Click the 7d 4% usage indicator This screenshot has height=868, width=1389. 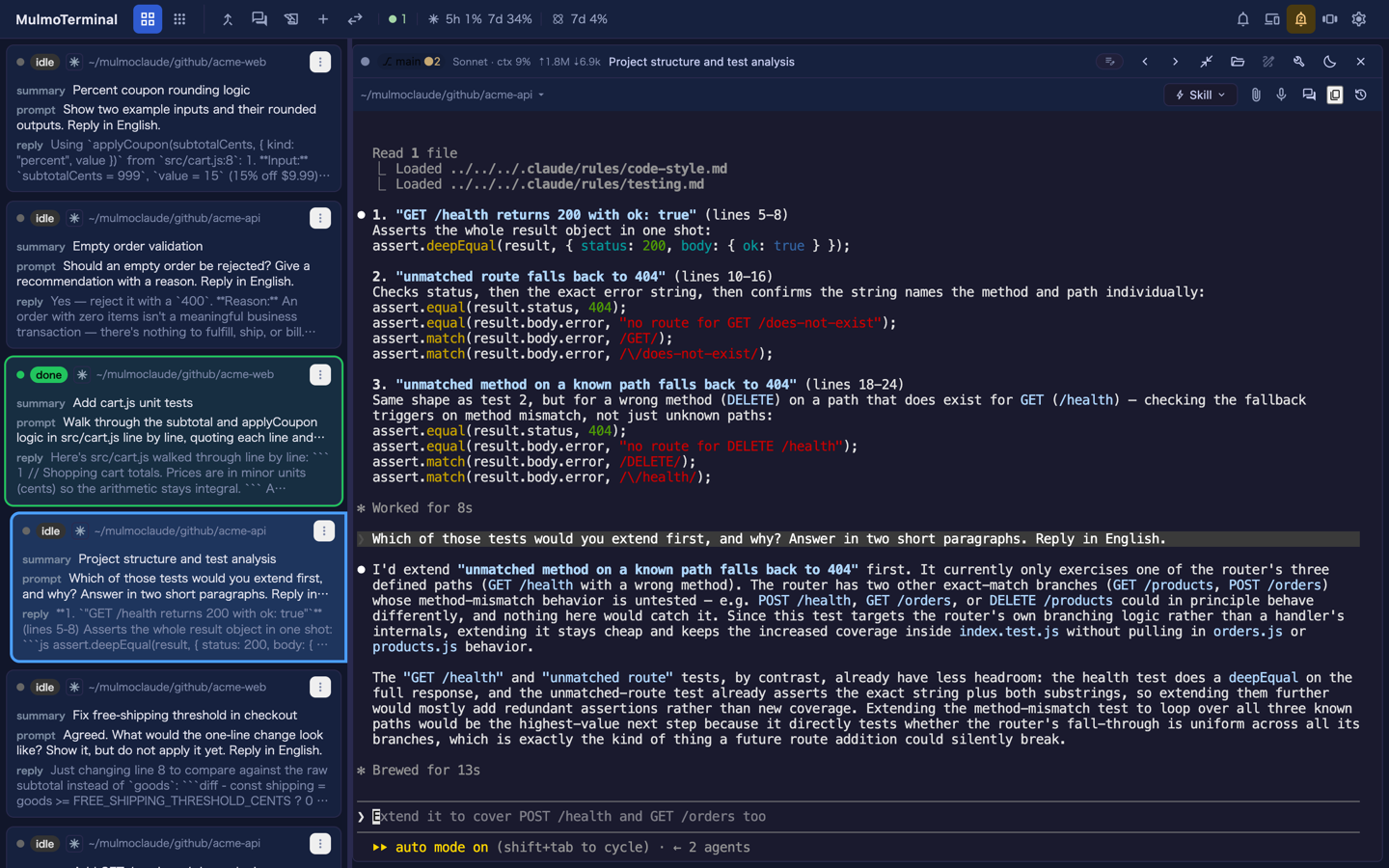point(580,19)
